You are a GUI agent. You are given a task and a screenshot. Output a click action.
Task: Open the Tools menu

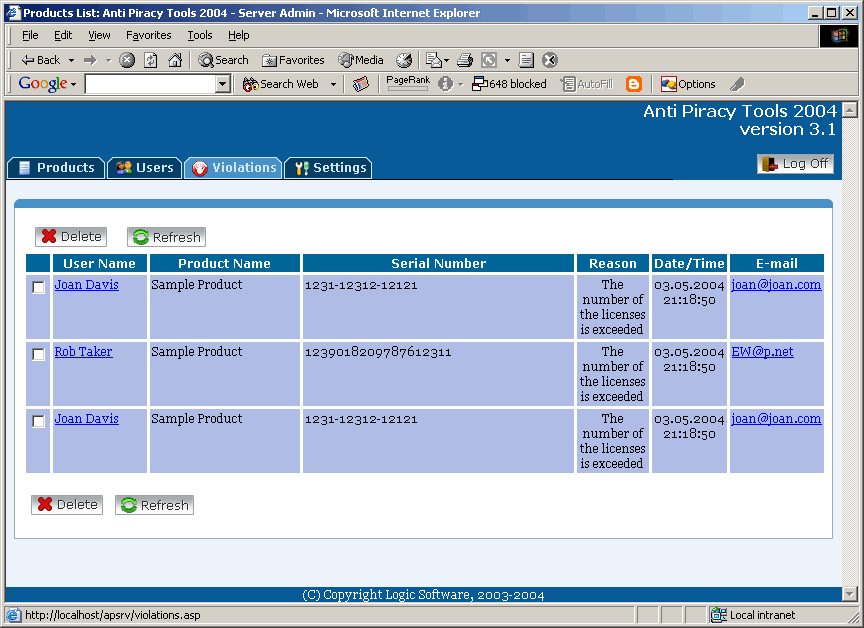tap(199, 35)
